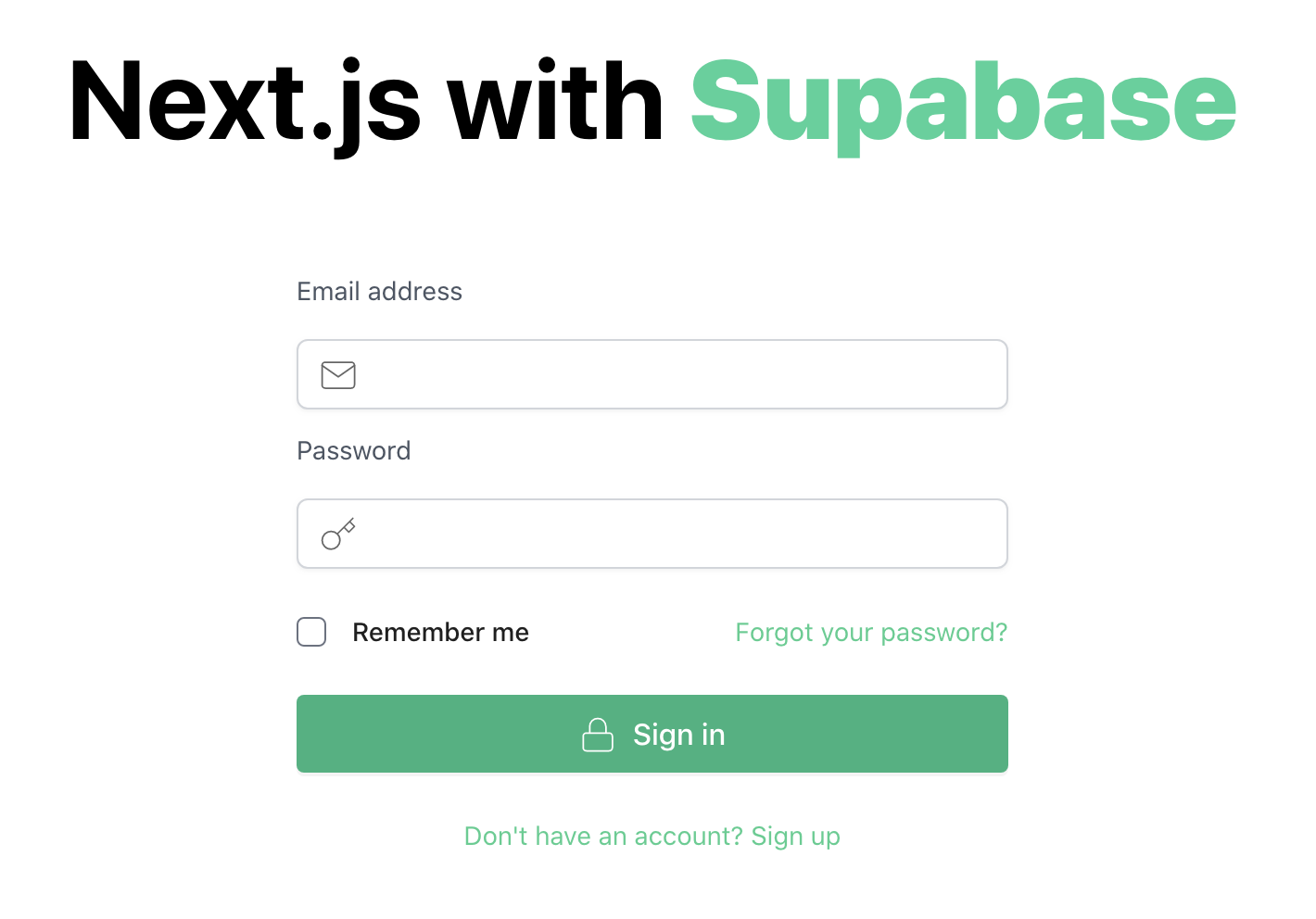This screenshot has height=919, width=1316.
Task: Click the key icon in password field
Action: tap(338, 535)
